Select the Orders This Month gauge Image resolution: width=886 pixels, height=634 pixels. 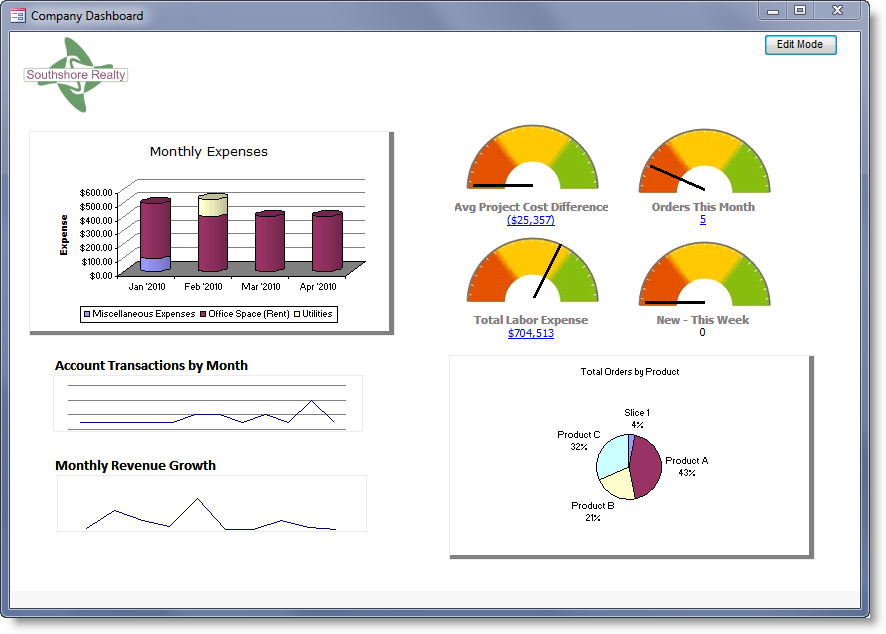coord(702,160)
